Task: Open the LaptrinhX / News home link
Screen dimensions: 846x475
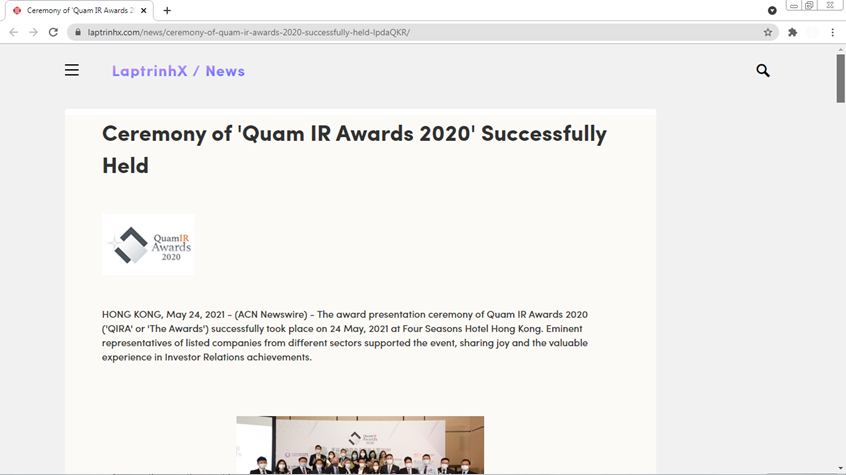Action: click(x=178, y=71)
